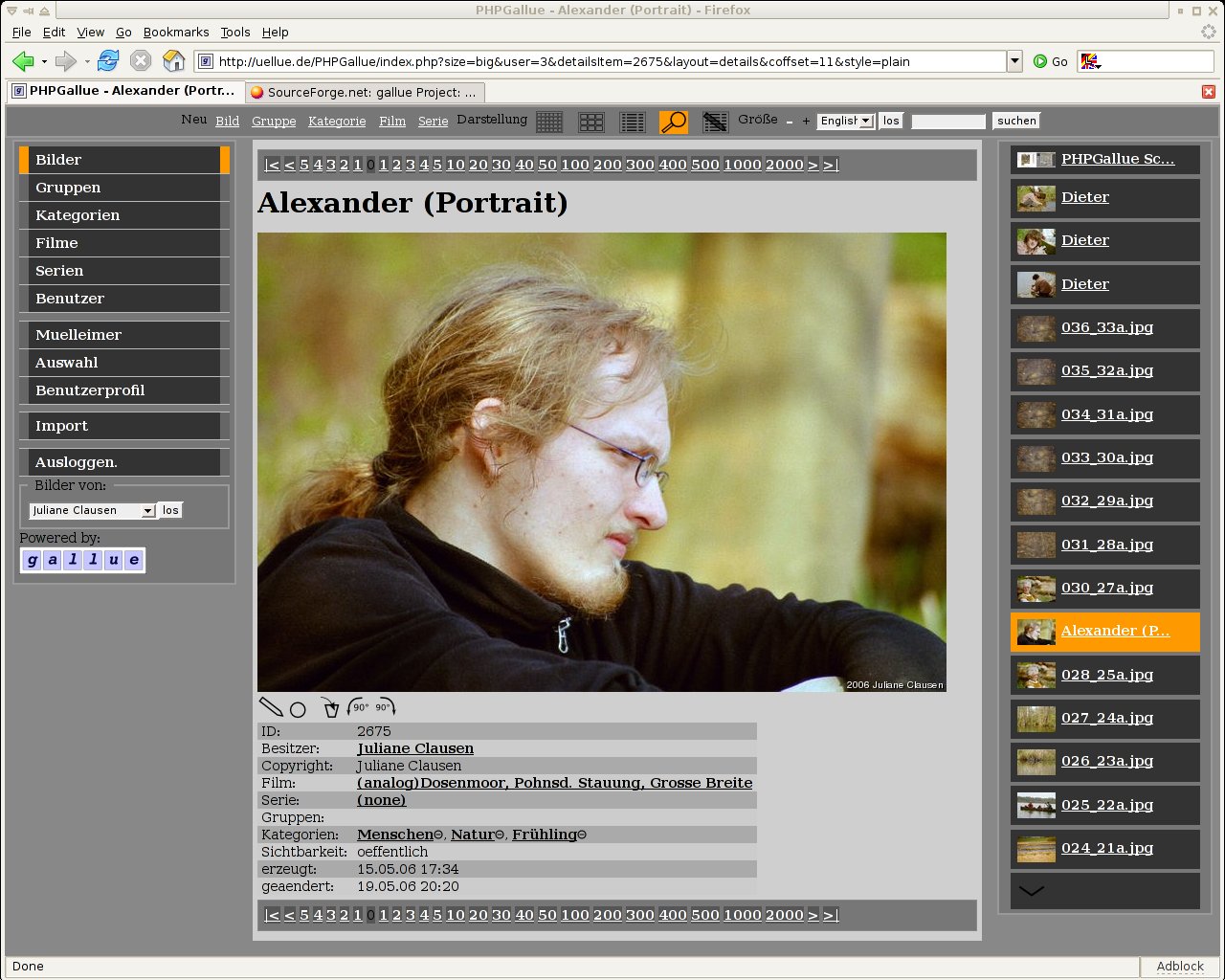This screenshot has height=980, width=1225.
Task: Open the English language dropdown
Action: pos(866,121)
